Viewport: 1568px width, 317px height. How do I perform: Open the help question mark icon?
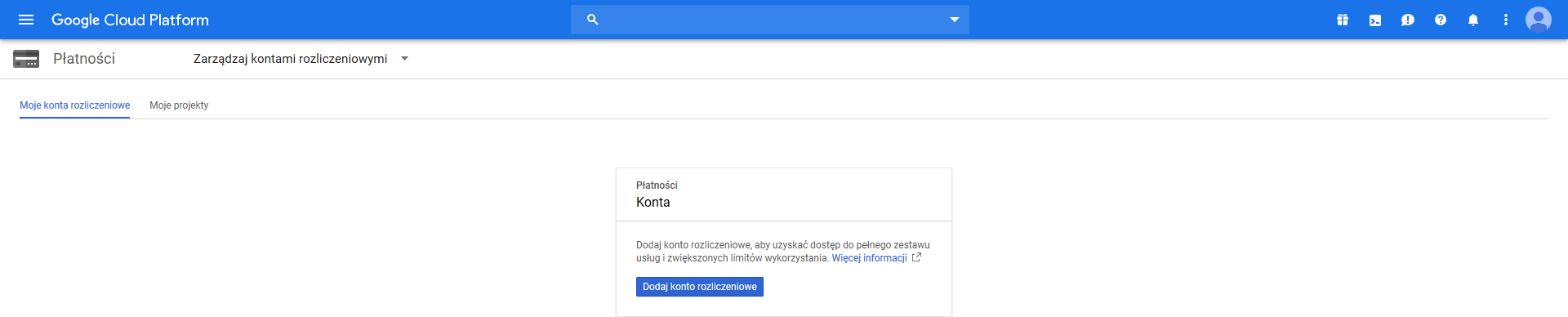(x=1441, y=20)
